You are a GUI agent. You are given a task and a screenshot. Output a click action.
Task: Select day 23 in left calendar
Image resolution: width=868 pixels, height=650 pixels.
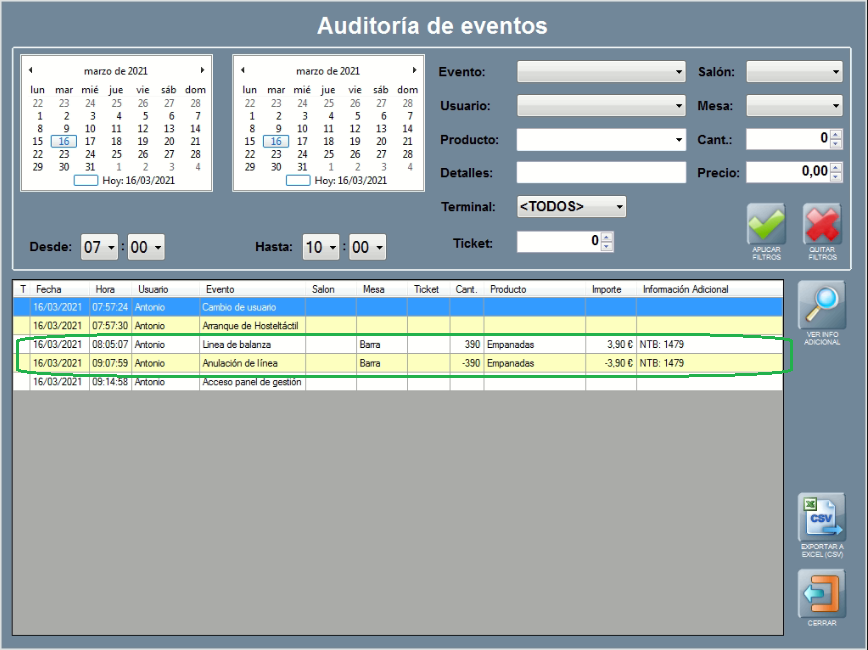click(x=64, y=154)
